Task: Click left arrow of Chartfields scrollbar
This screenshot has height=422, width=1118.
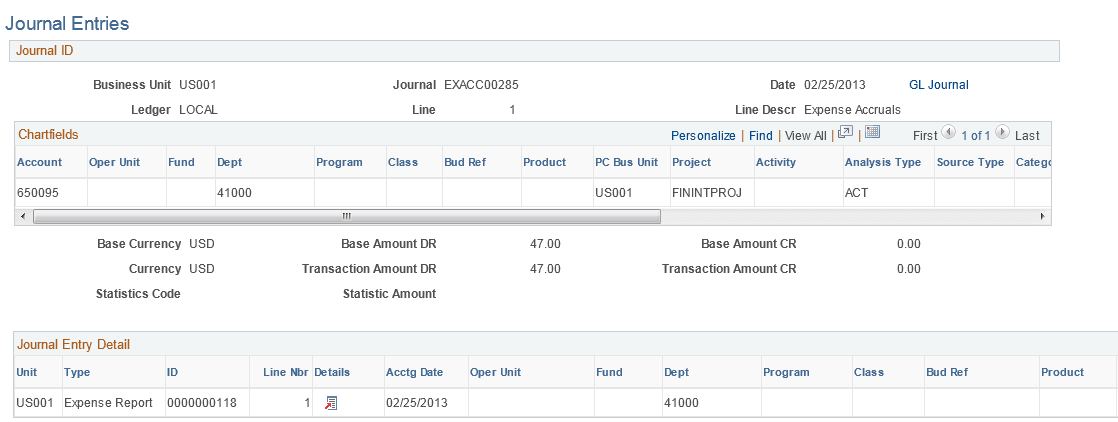Action: 23,216
